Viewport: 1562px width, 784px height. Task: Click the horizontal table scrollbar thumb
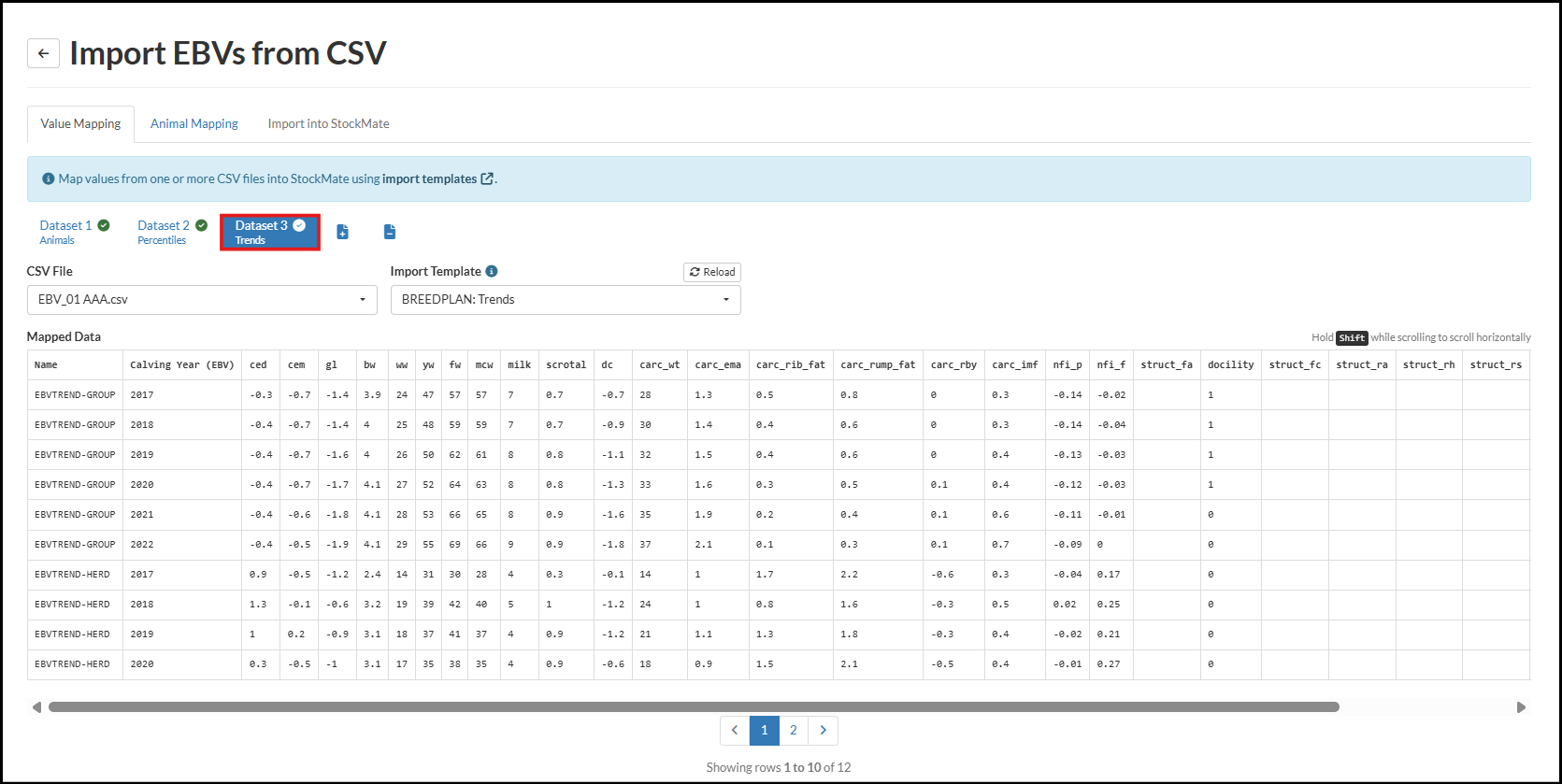click(x=694, y=707)
